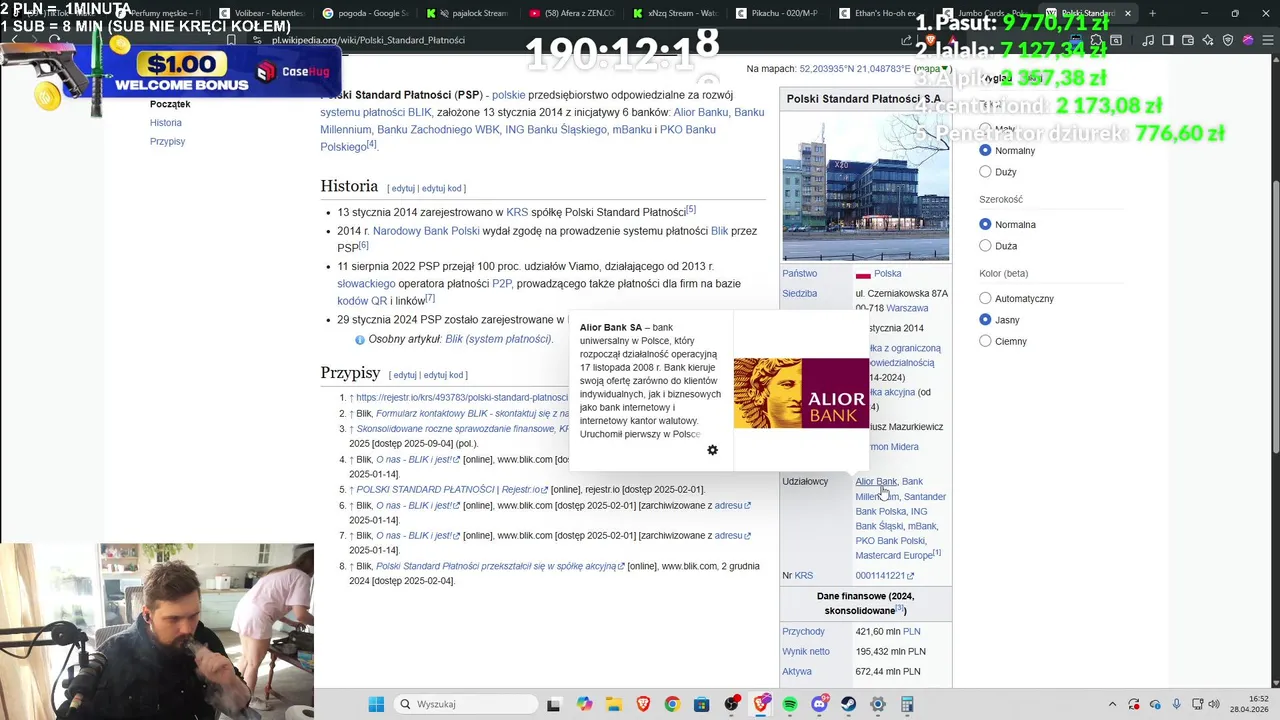Select the Jasny color mode
Viewport: 1280px width, 720px height.
pos(985,320)
